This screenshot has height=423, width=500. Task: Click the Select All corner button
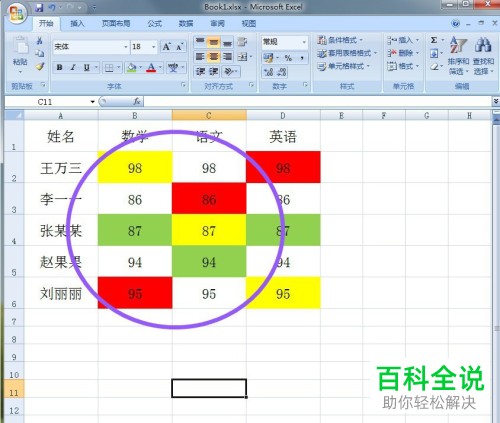14,115
